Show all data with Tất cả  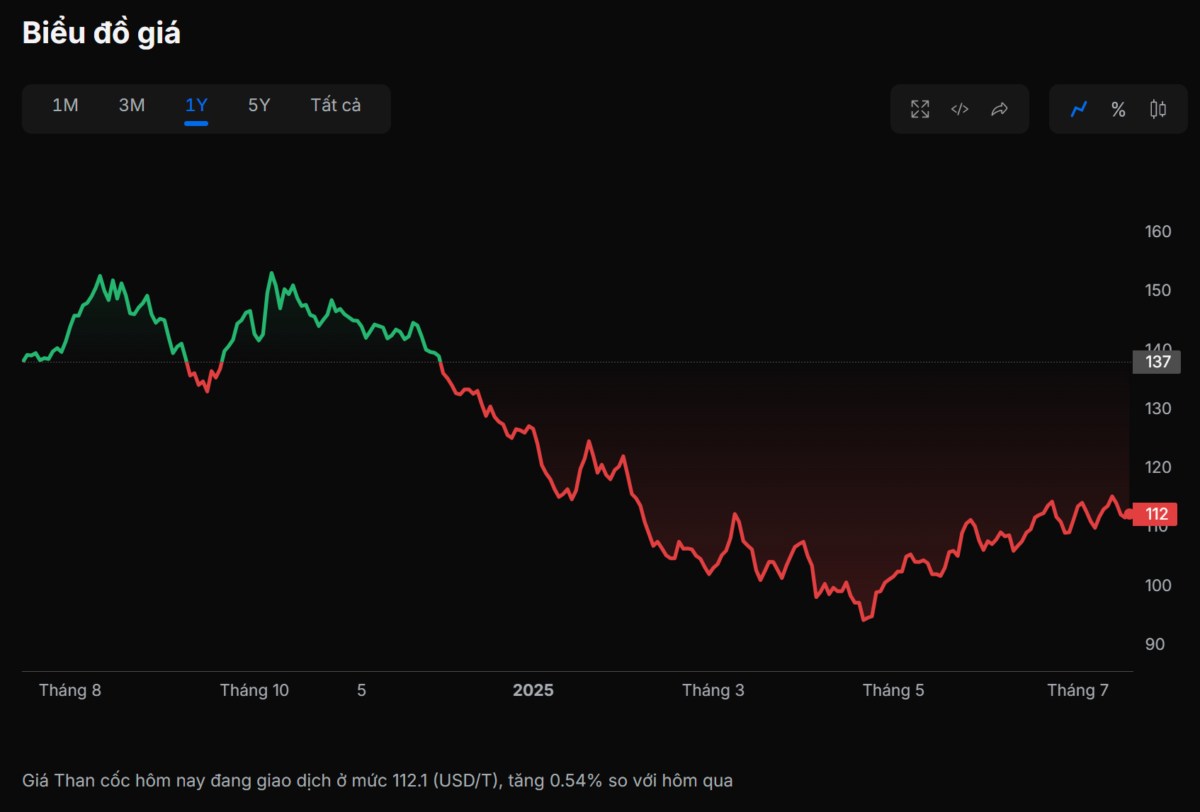[x=335, y=105]
